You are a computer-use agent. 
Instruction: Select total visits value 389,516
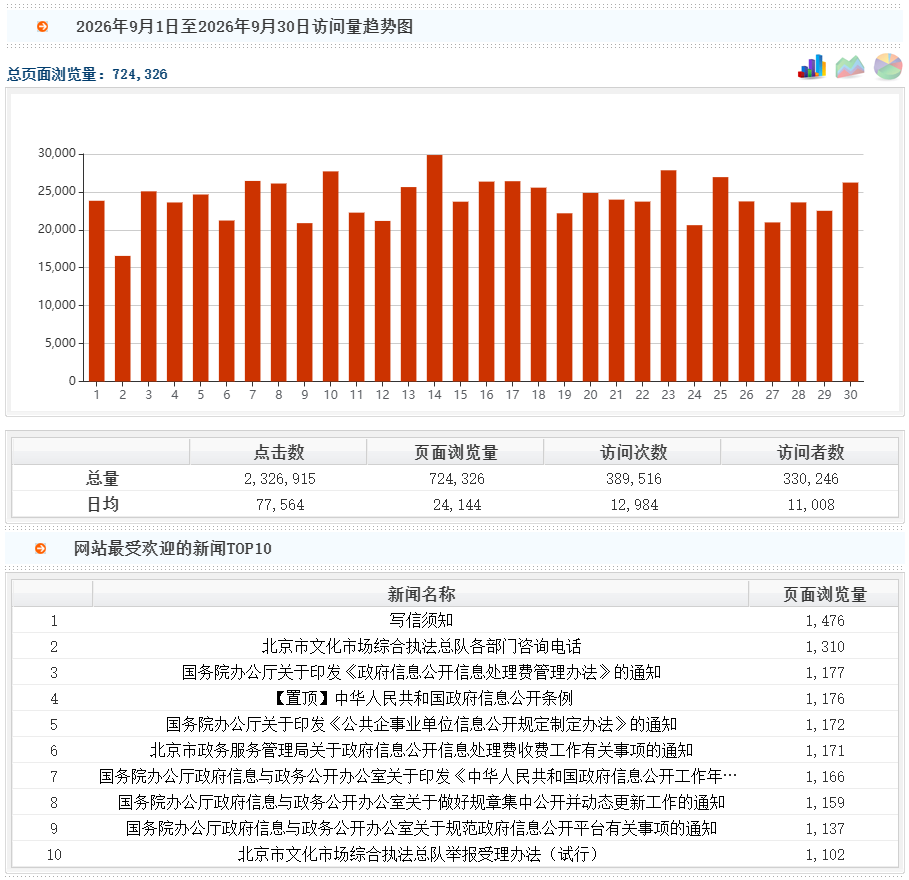[x=634, y=479]
